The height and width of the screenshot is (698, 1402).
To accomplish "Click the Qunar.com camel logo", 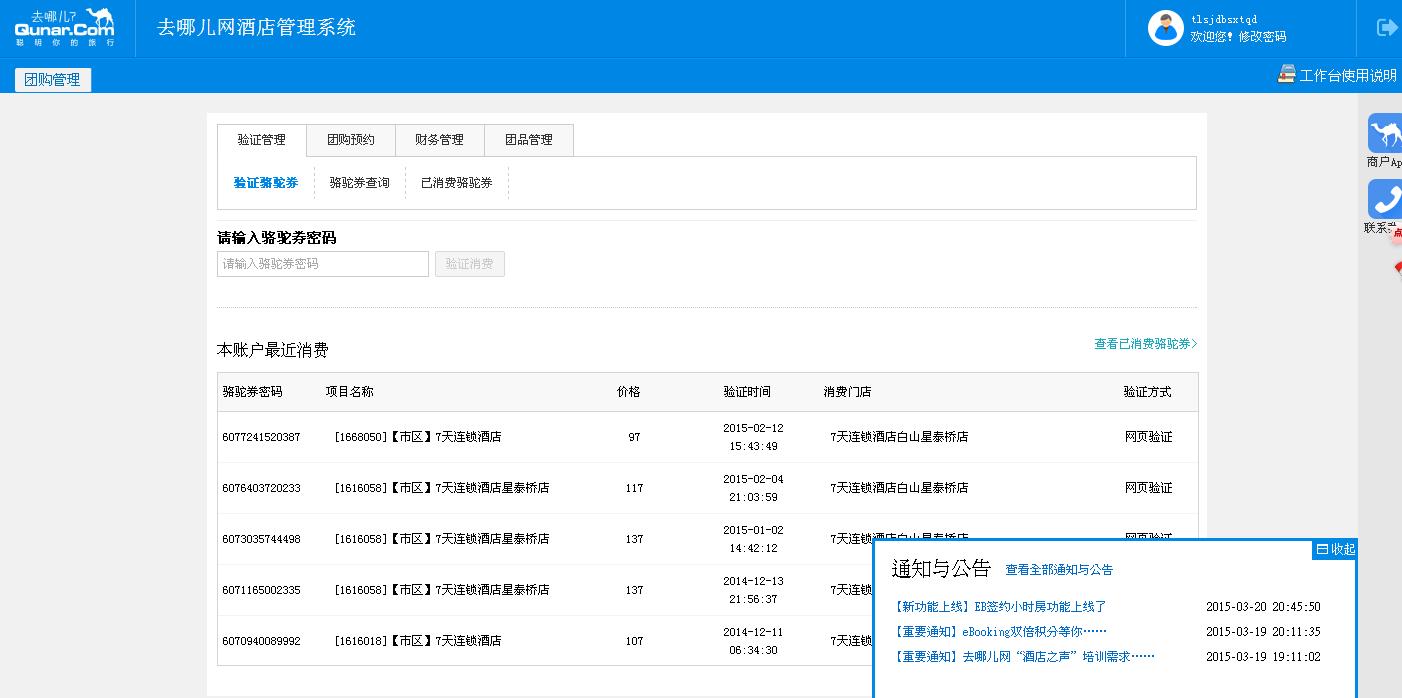I will 65,27.
